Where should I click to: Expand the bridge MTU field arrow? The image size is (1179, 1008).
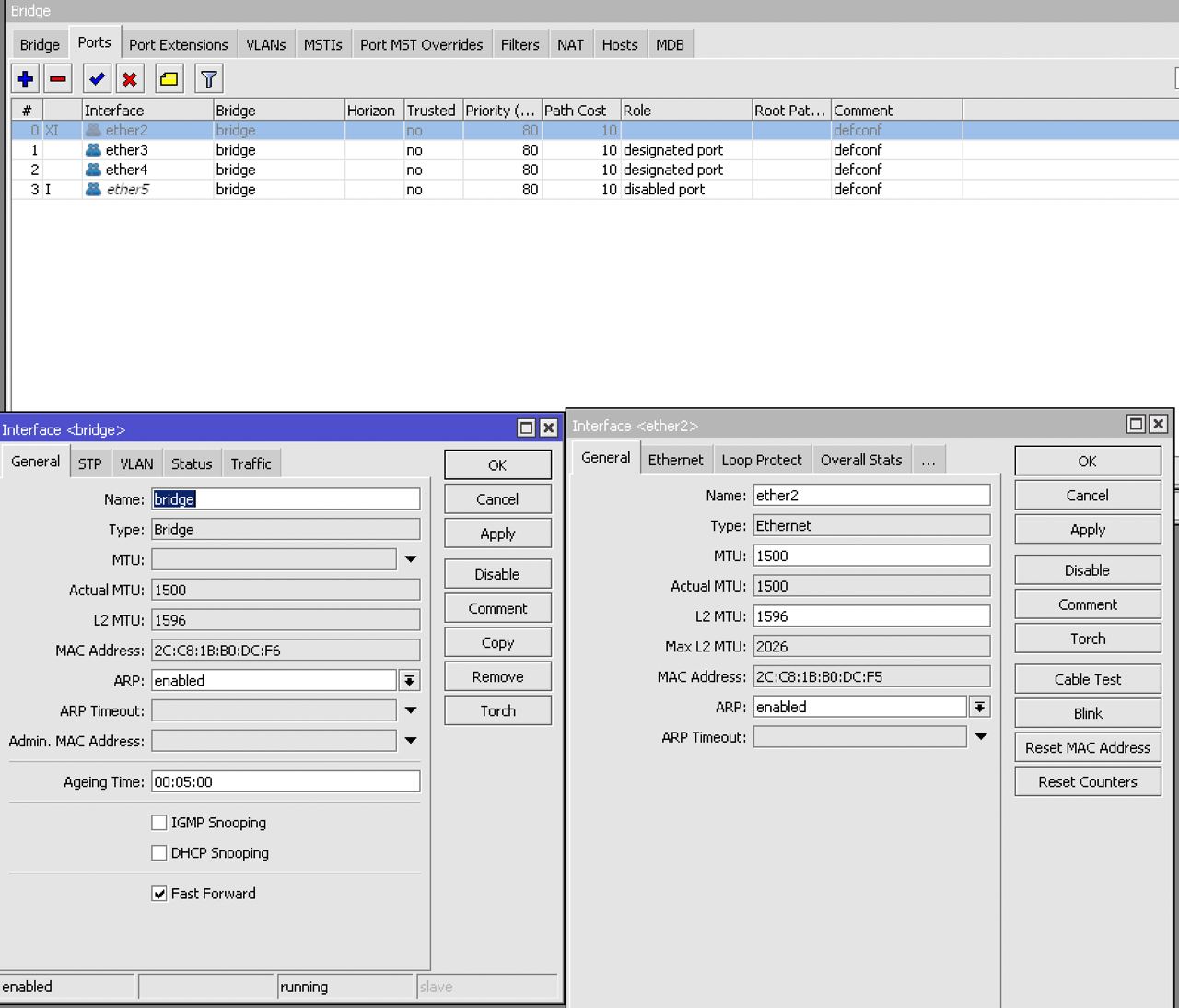[x=411, y=559]
